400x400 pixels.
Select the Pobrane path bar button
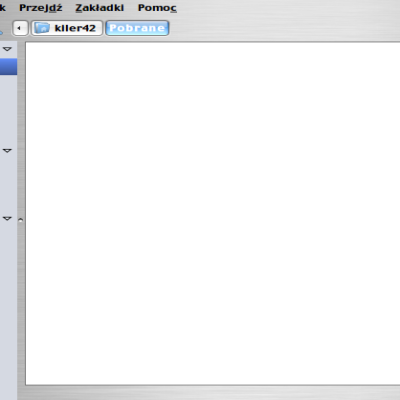coord(137,28)
